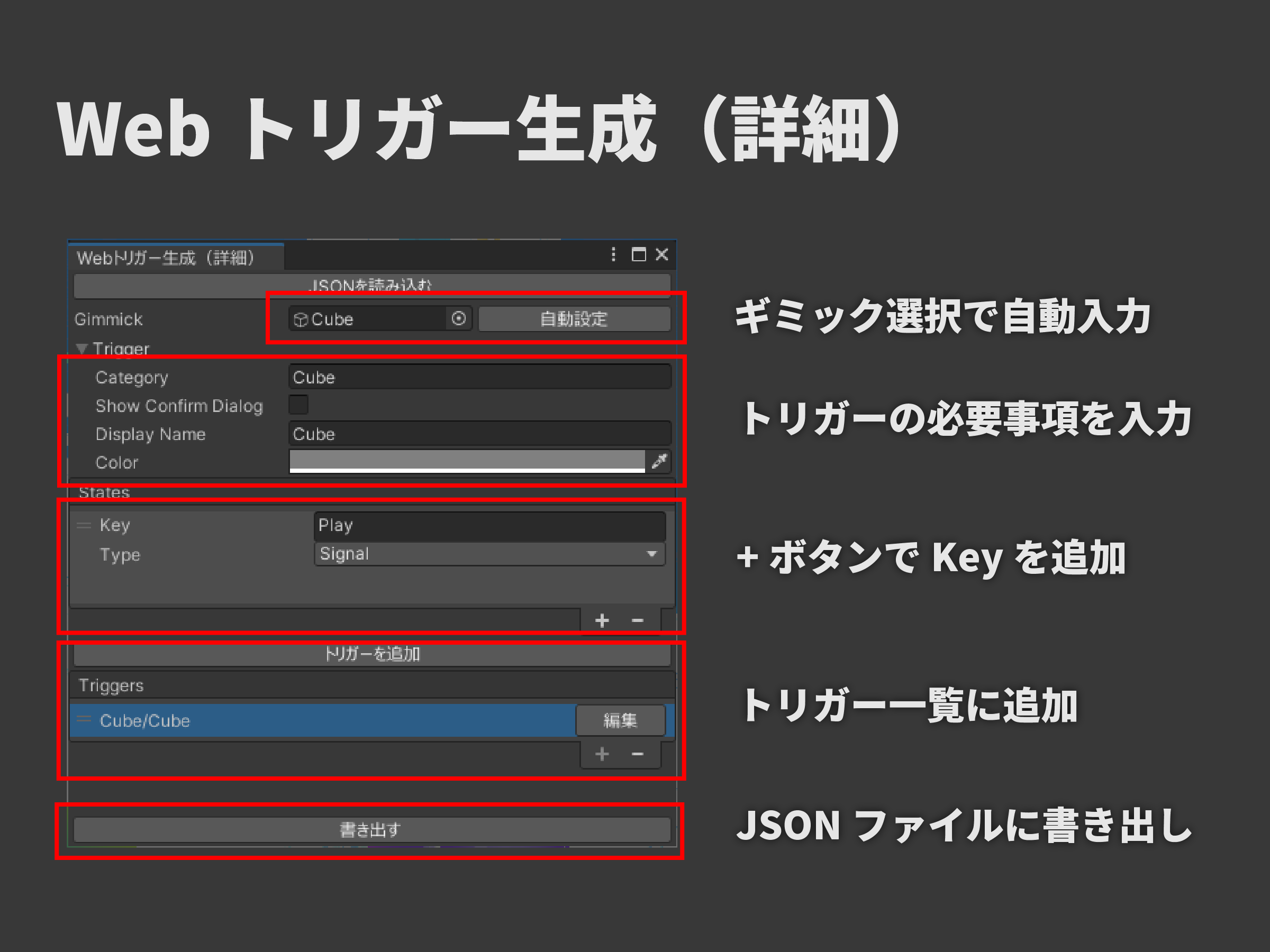
Task: Maximize the Webトリガー生成 window
Action: pos(639,254)
